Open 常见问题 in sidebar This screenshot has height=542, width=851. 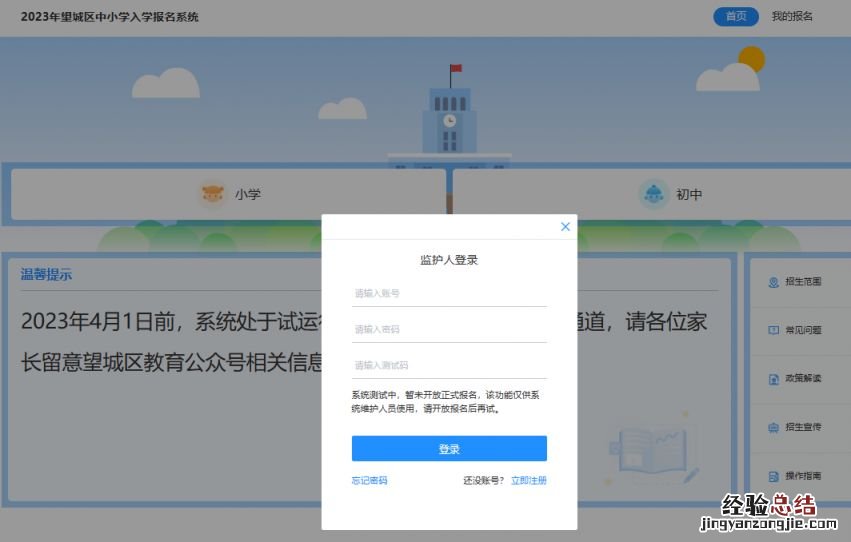[803, 330]
